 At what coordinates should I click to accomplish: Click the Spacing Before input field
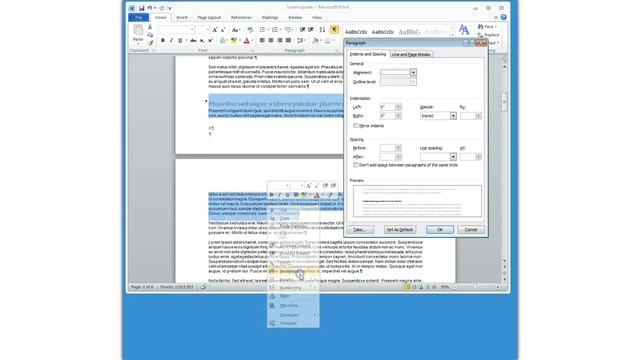tap(387, 148)
